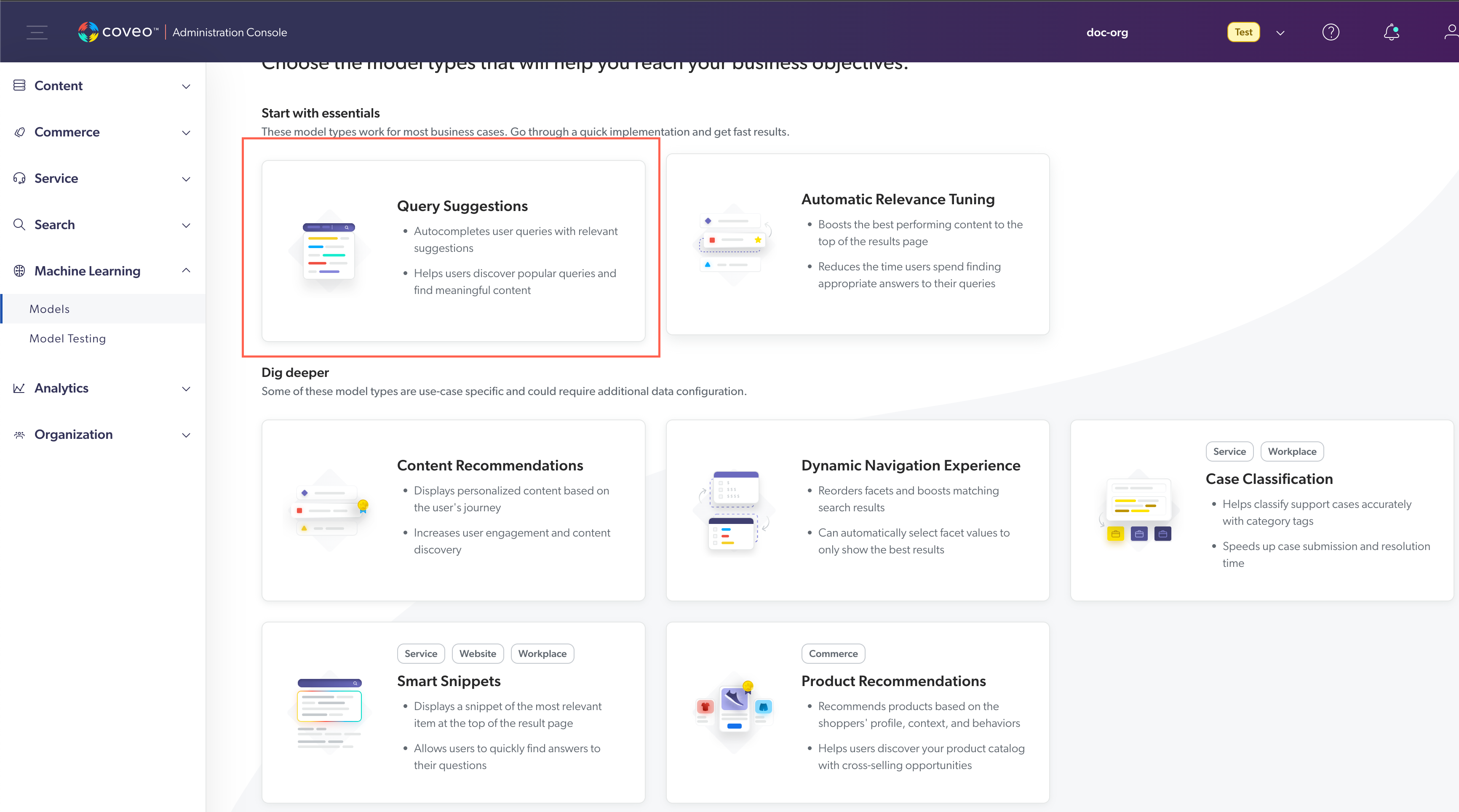Image resolution: width=1459 pixels, height=812 pixels.
Task: Open the organization dropdown arrow beside Test
Action: point(1280,33)
